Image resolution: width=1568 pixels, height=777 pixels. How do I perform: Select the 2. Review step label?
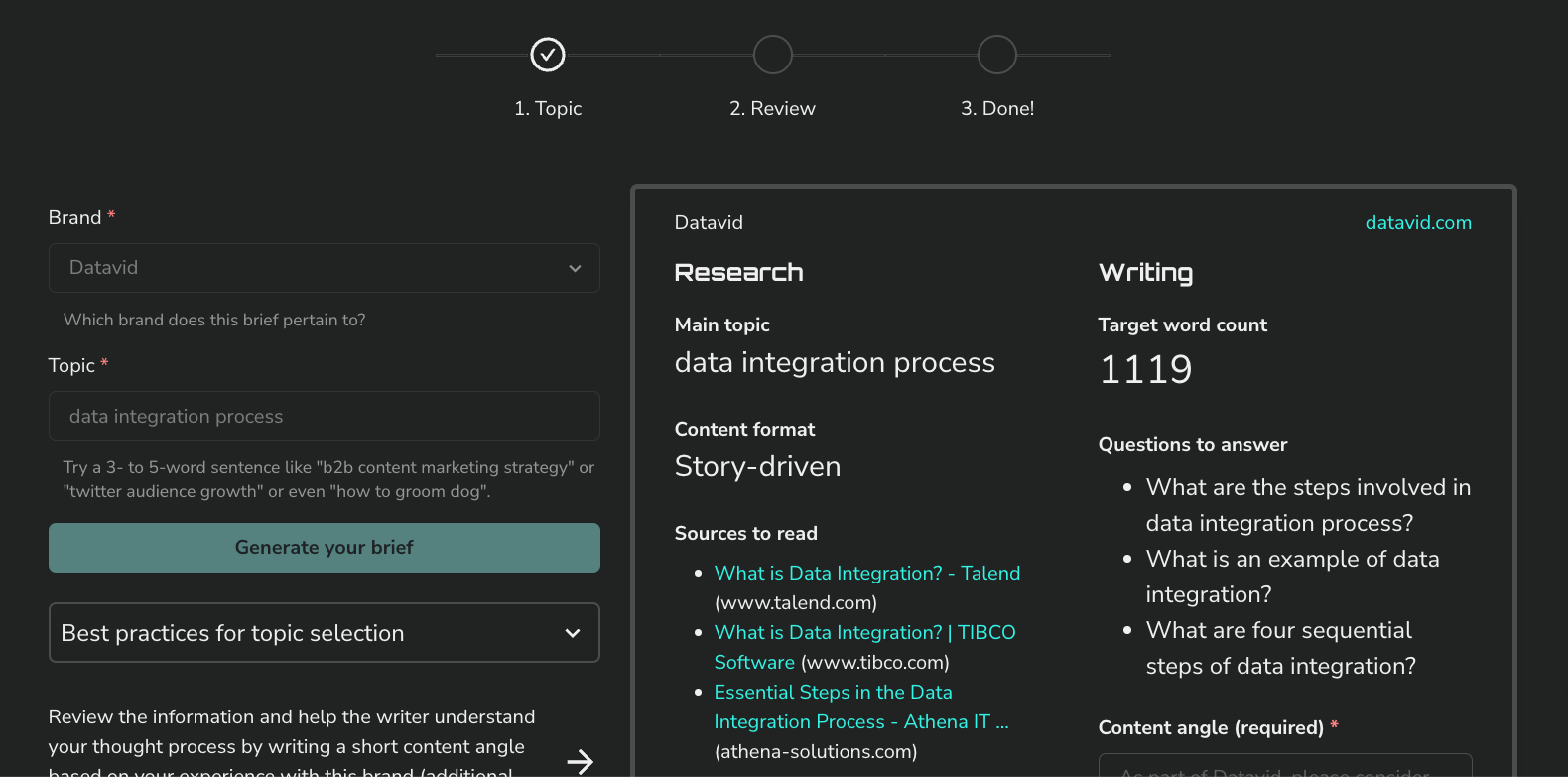pyautogui.click(x=772, y=108)
